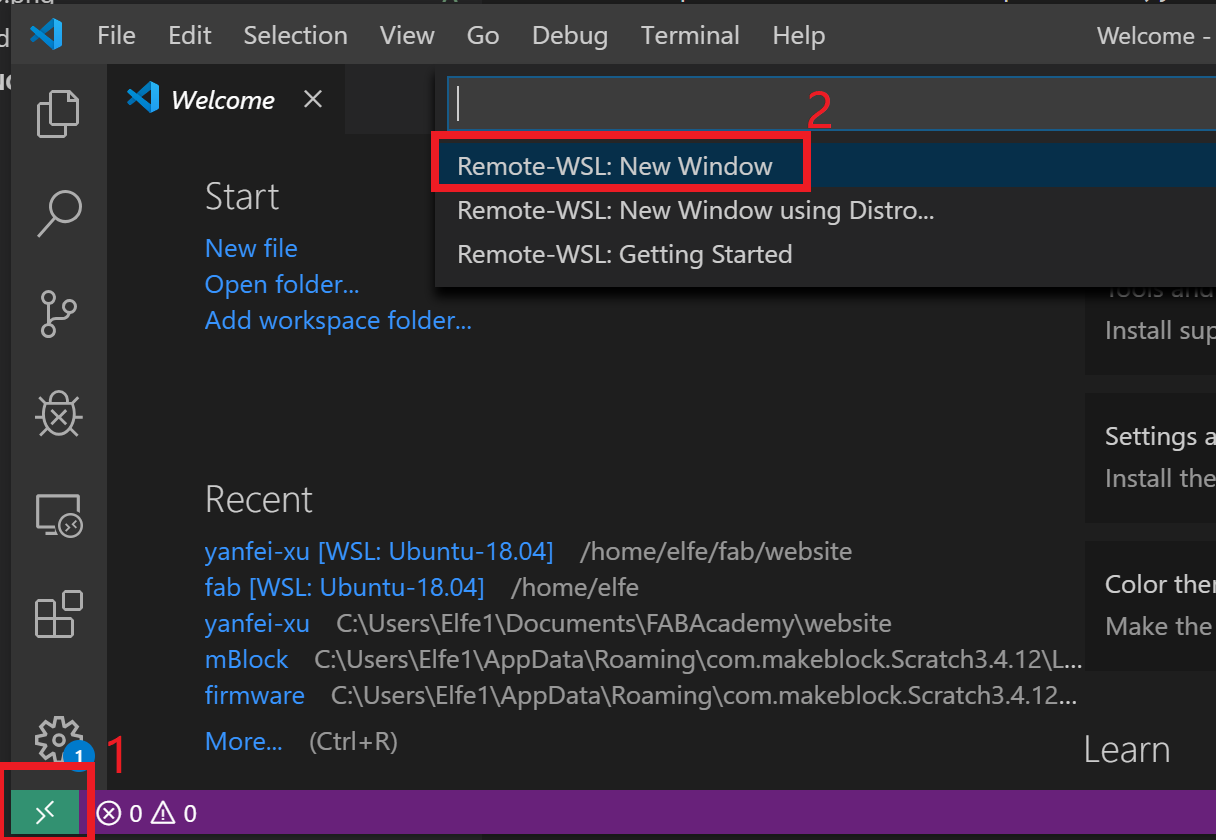The height and width of the screenshot is (840, 1216).
Task: Click the Add workspace folder link
Action: (338, 321)
